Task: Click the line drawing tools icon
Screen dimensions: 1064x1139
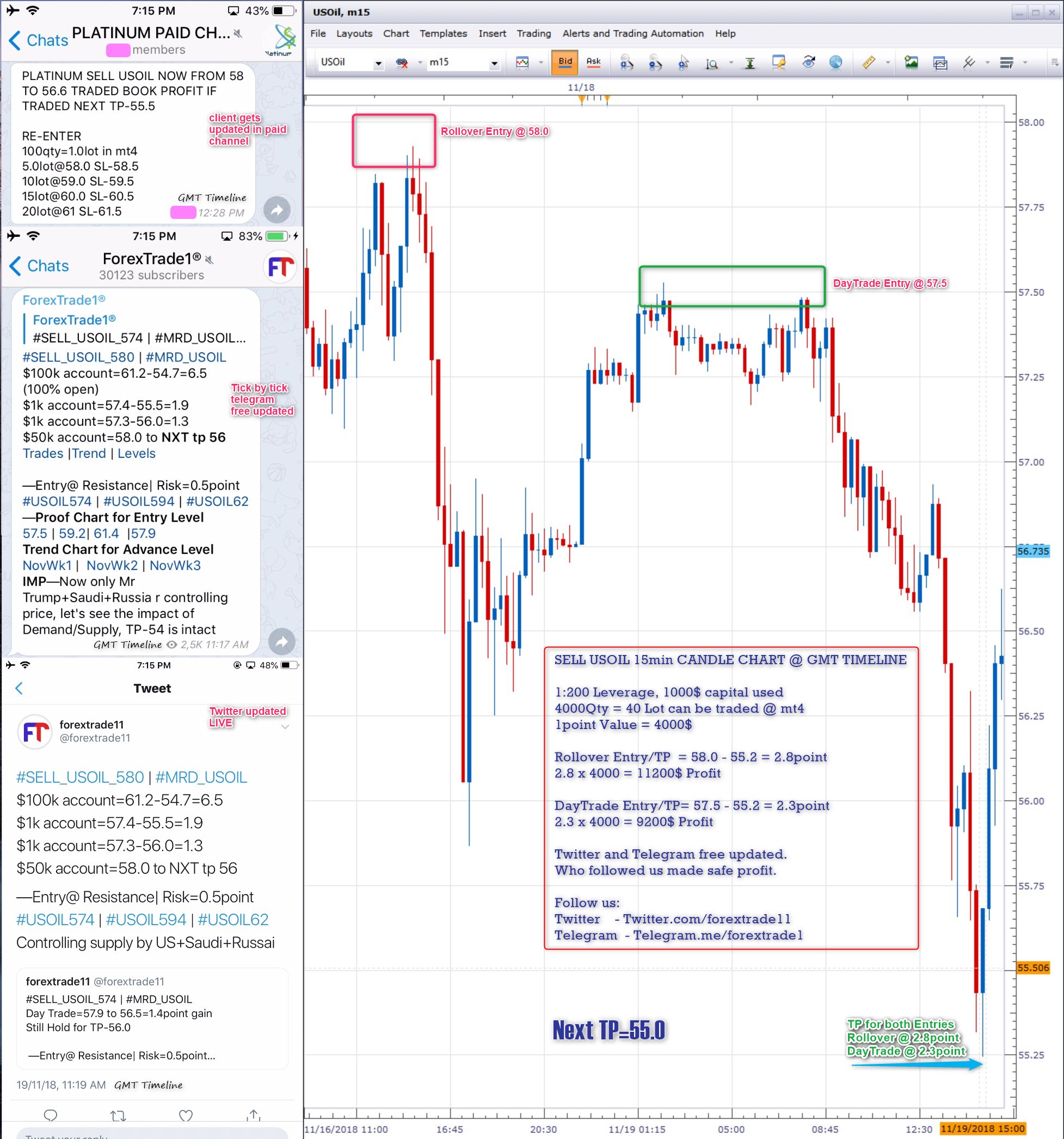Action: pyautogui.click(x=968, y=62)
